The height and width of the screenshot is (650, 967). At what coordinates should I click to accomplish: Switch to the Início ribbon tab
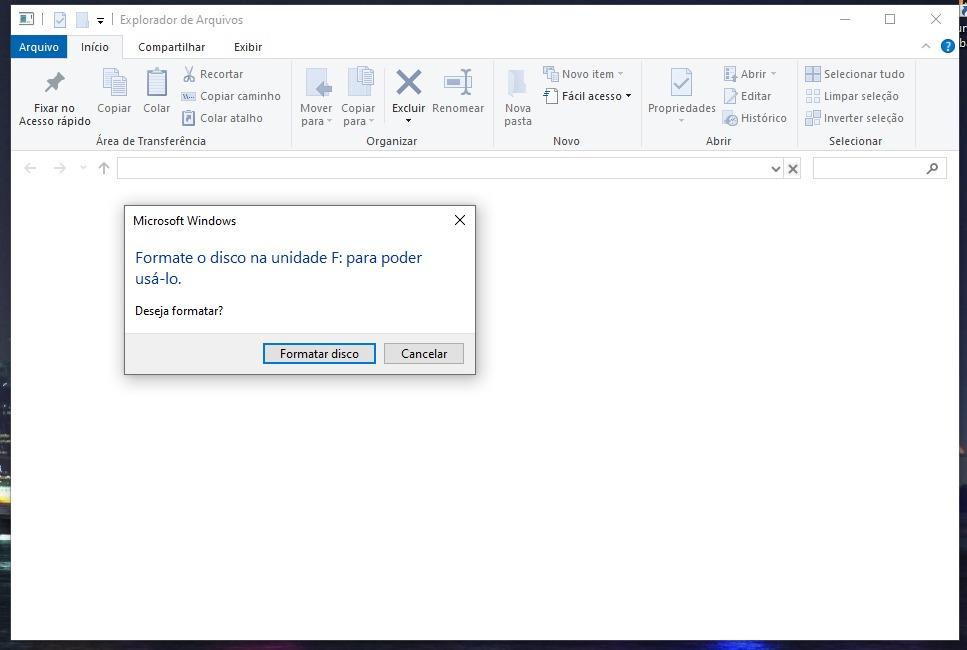tap(95, 47)
